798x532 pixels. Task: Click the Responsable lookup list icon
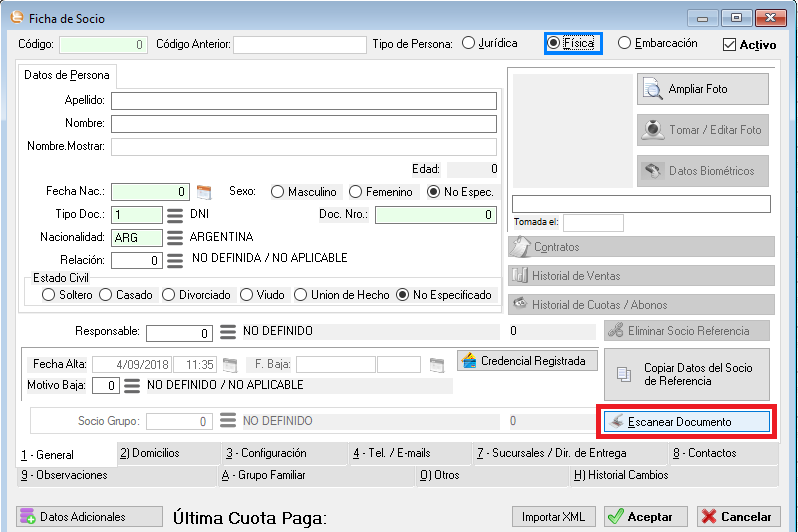tap(227, 332)
